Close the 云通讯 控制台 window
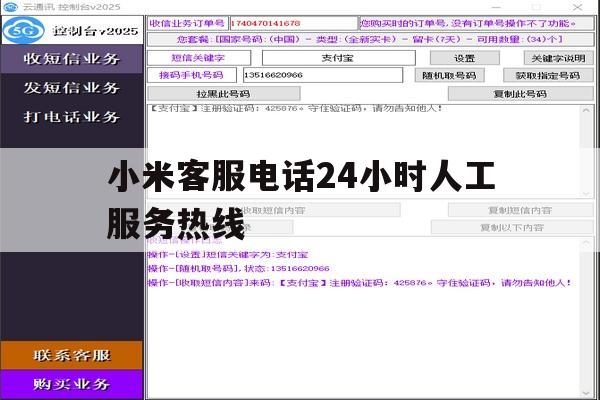The height and width of the screenshot is (400, 600). 577,7
